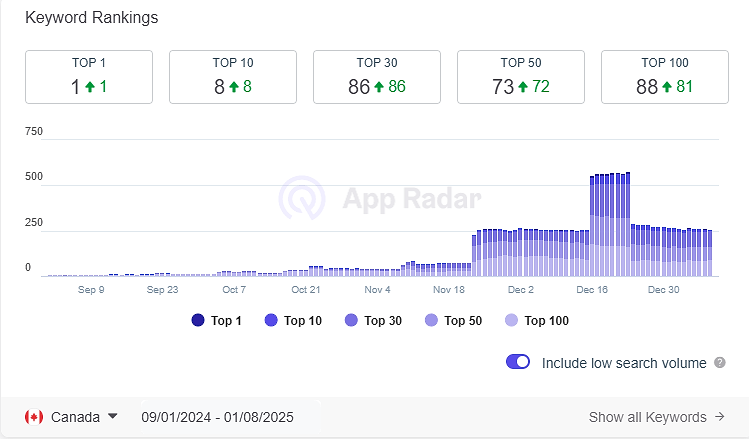Click the green up arrow in TOP 50 card
749x439 pixels.
pyautogui.click(x=523, y=86)
